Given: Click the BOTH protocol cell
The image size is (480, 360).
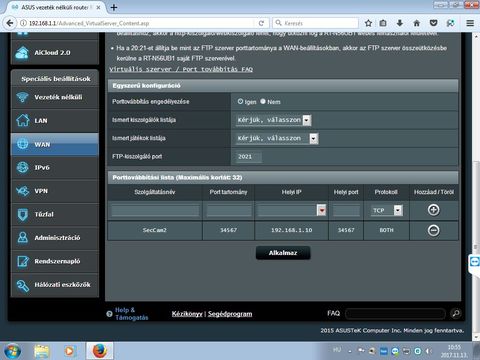Looking at the screenshot, I should point(386,230).
